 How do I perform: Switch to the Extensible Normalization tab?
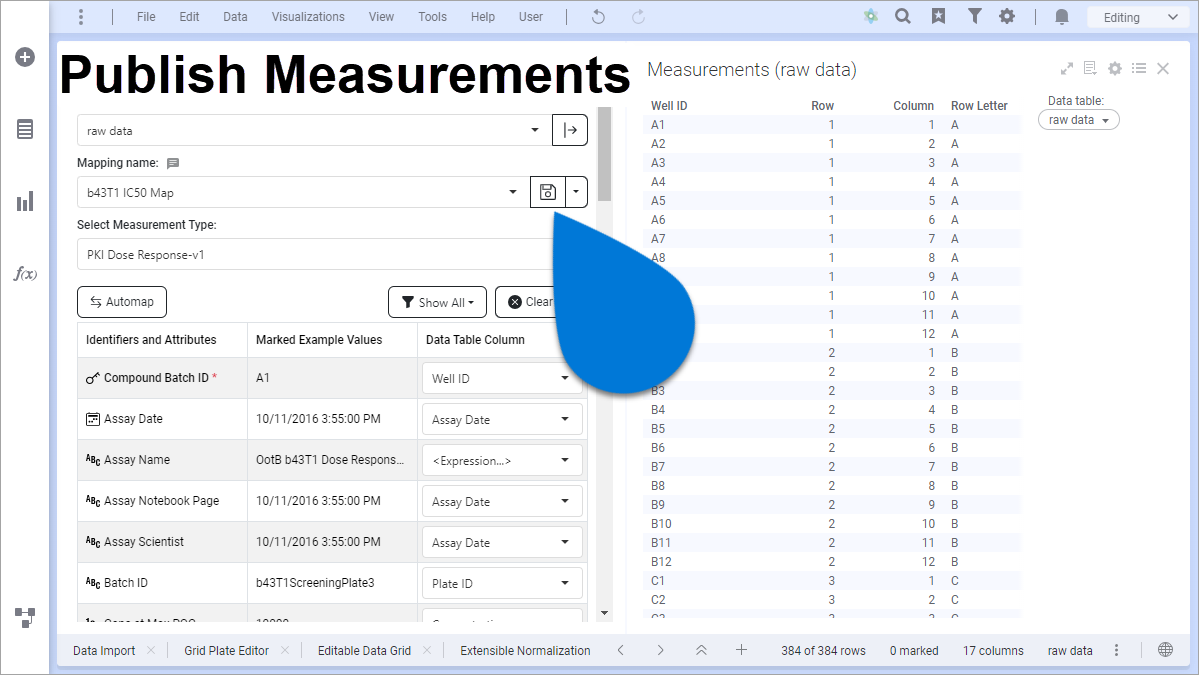tap(525, 651)
